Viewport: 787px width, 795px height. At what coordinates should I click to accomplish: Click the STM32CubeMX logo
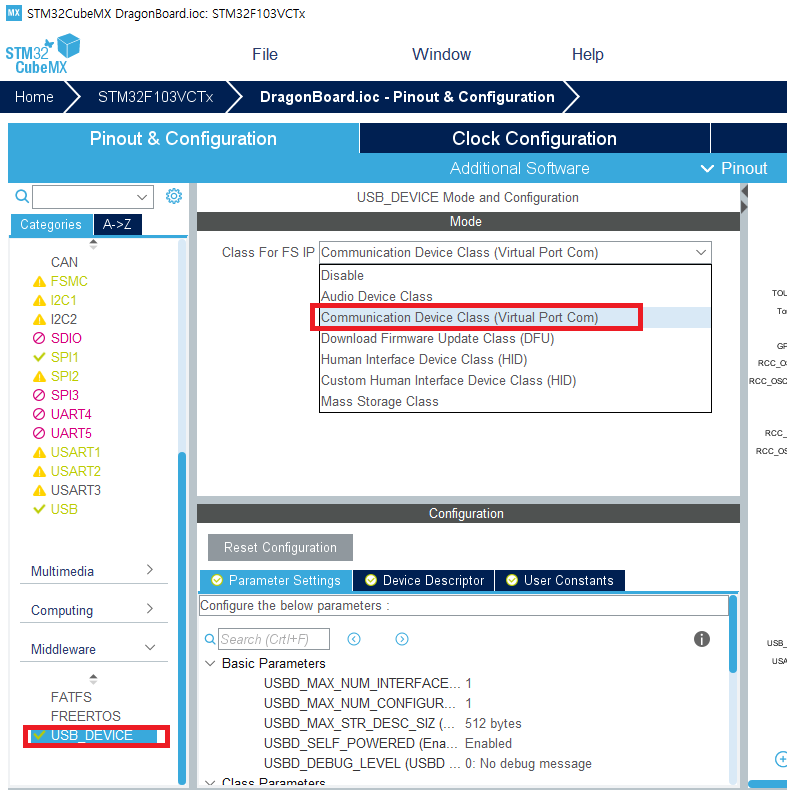pos(43,54)
